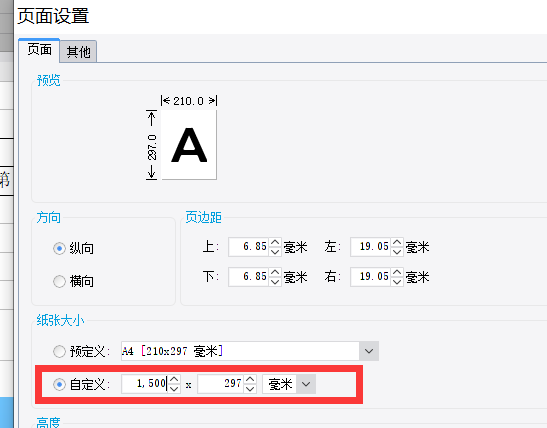The width and height of the screenshot is (547, 428).
Task: Click the top margin 6.85 field
Action: click(248, 247)
